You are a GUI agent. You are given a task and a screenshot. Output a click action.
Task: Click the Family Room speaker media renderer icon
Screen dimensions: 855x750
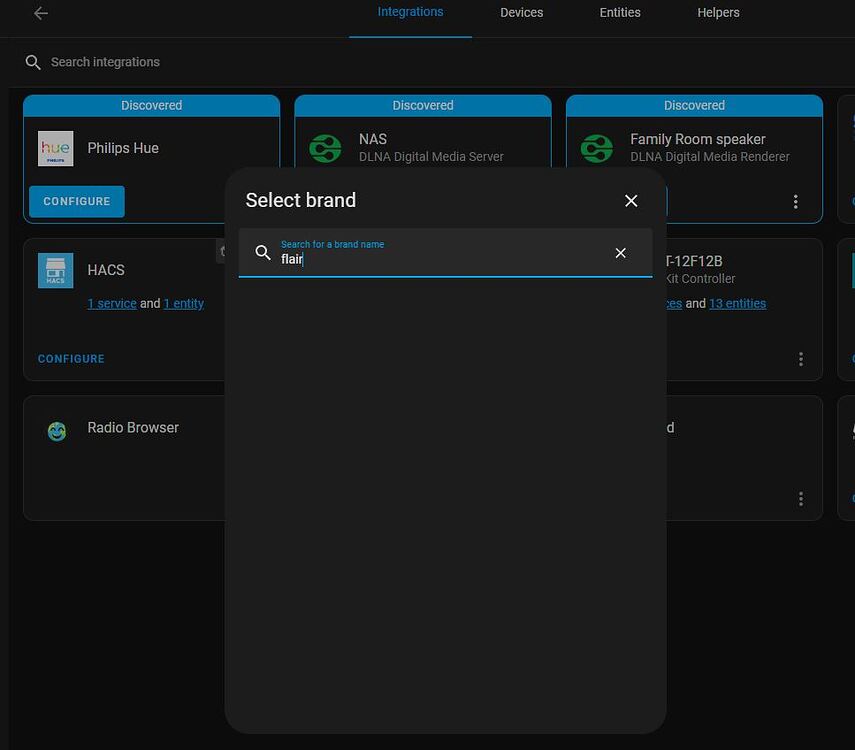(x=597, y=148)
